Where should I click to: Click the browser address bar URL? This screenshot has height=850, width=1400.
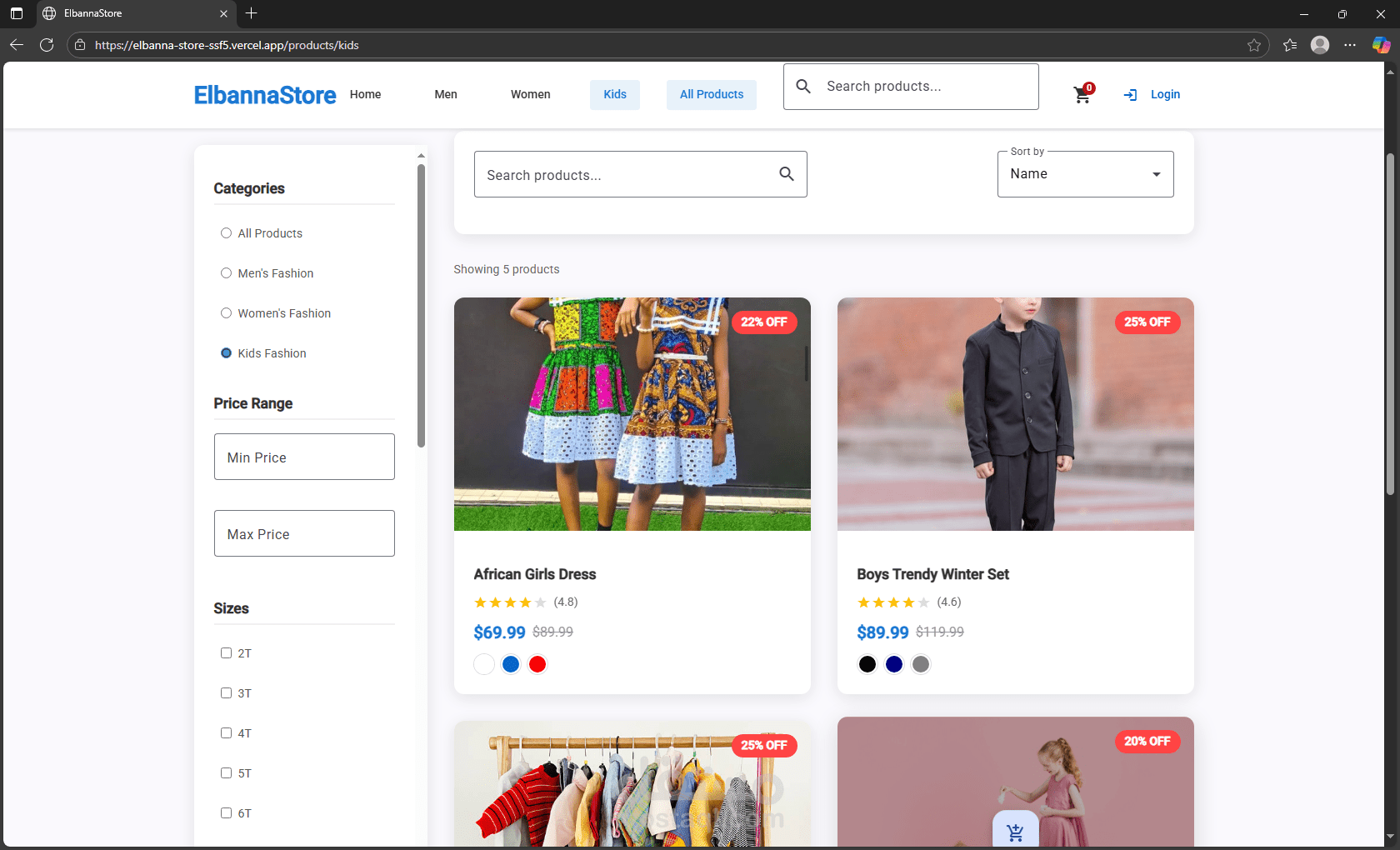227,45
